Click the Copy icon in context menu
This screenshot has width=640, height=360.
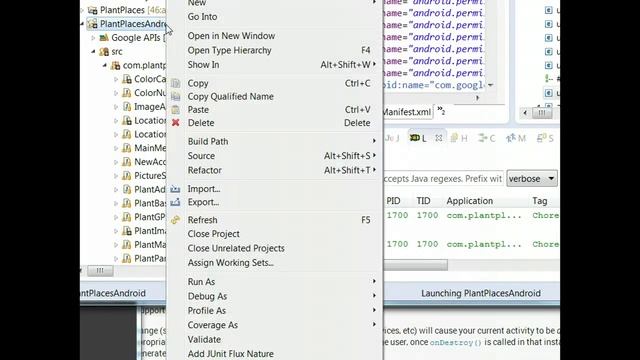tap(176, 83)
